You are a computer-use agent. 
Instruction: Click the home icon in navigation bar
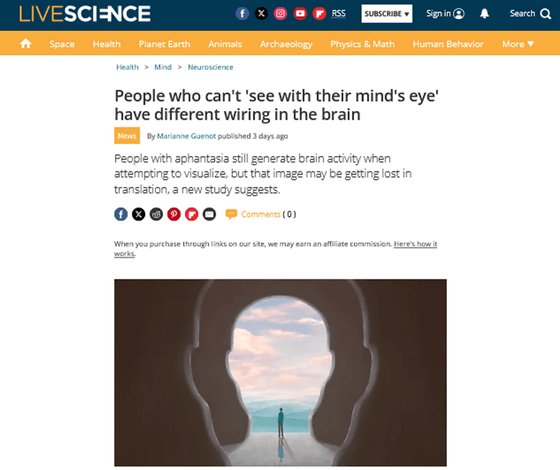tap(26, 44)
